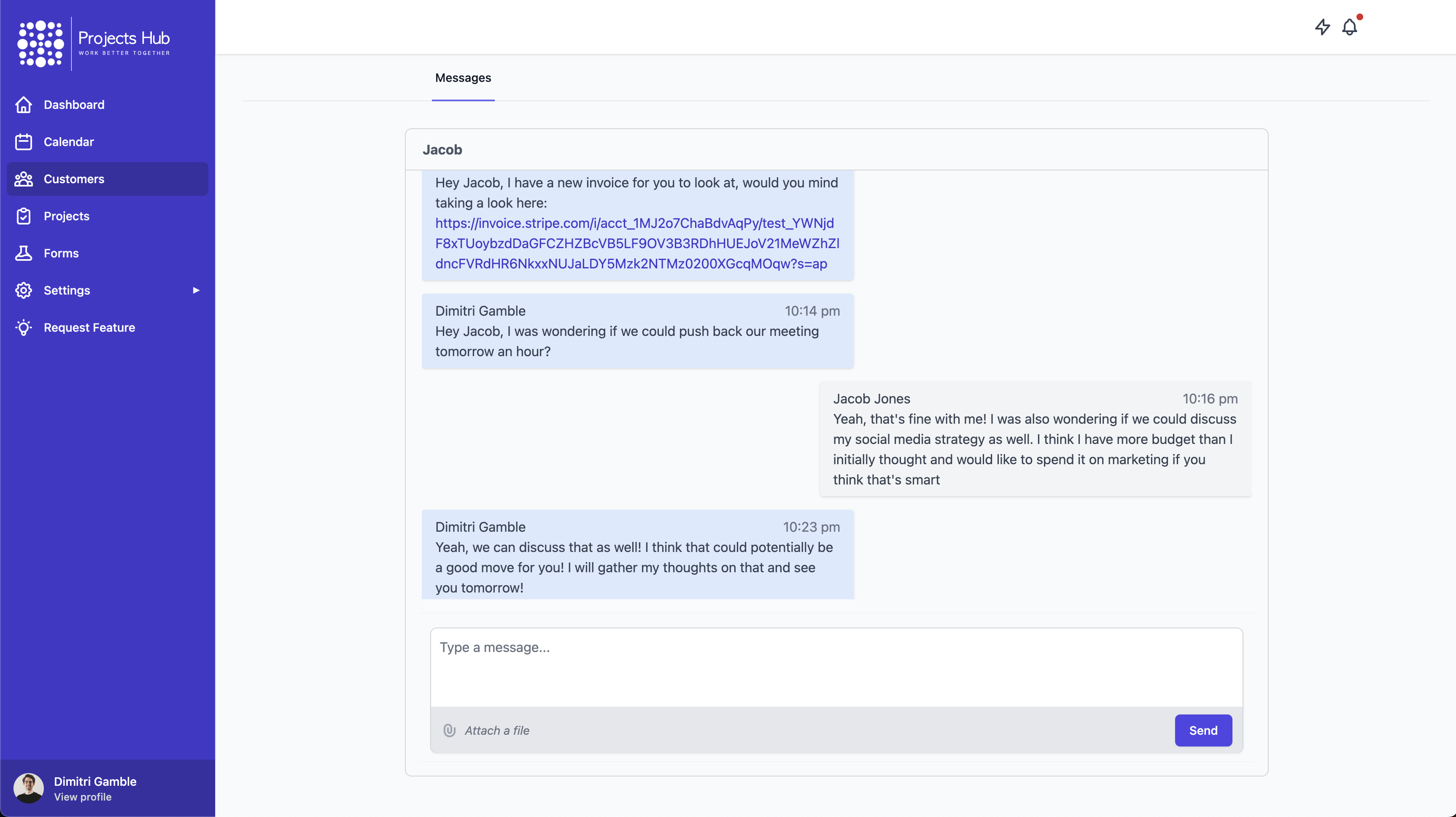Click the lightning bolt quick actions icon
Viewport: 1456px width, 817px height.
(x=1323, y=27)
